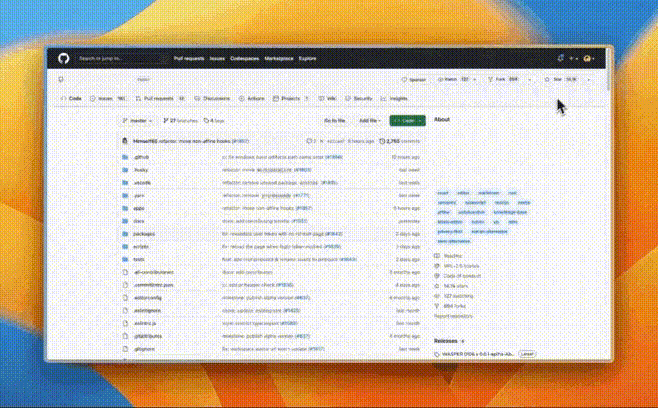
Task: Switch to the repository Issues tab
Action: (107, 99)
